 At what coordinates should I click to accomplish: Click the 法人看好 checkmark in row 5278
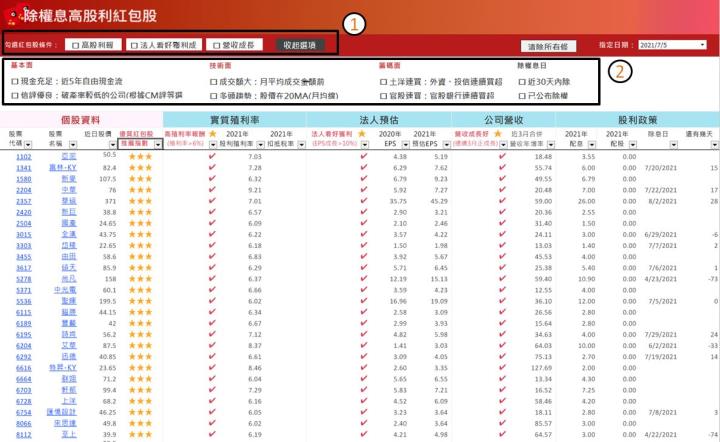[x=364, y=279]
